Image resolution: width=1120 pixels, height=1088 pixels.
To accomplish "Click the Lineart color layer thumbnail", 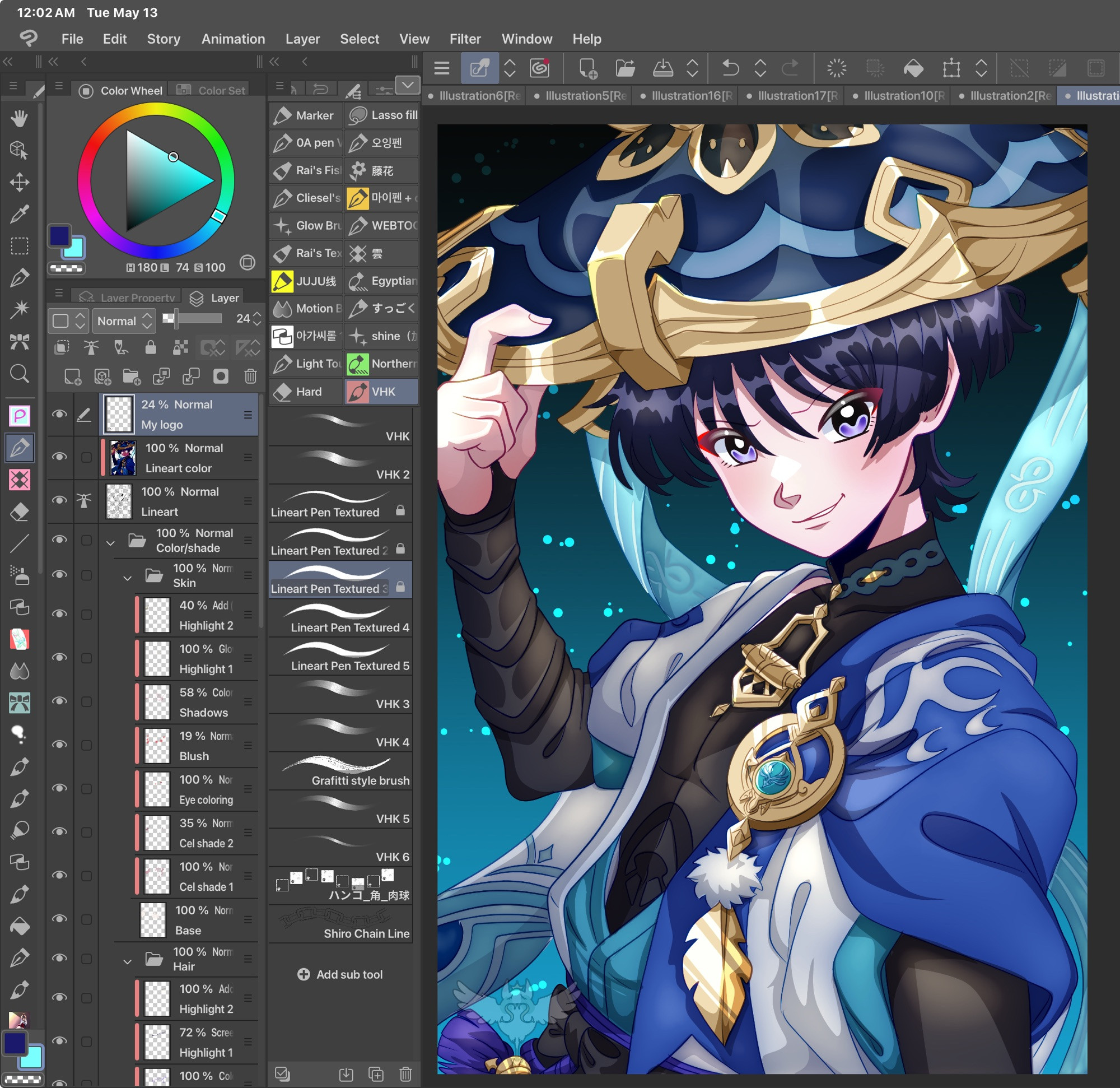I will click(123, 457).
